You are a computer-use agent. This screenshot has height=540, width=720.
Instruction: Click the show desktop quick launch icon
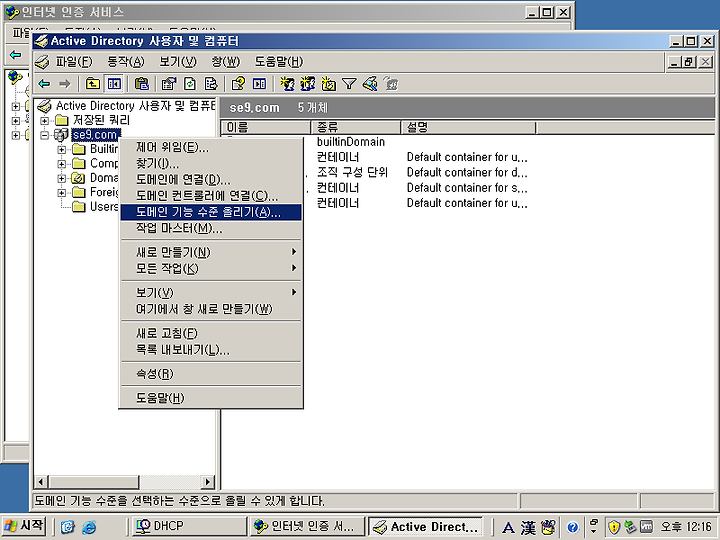click(x=68, y=527)
